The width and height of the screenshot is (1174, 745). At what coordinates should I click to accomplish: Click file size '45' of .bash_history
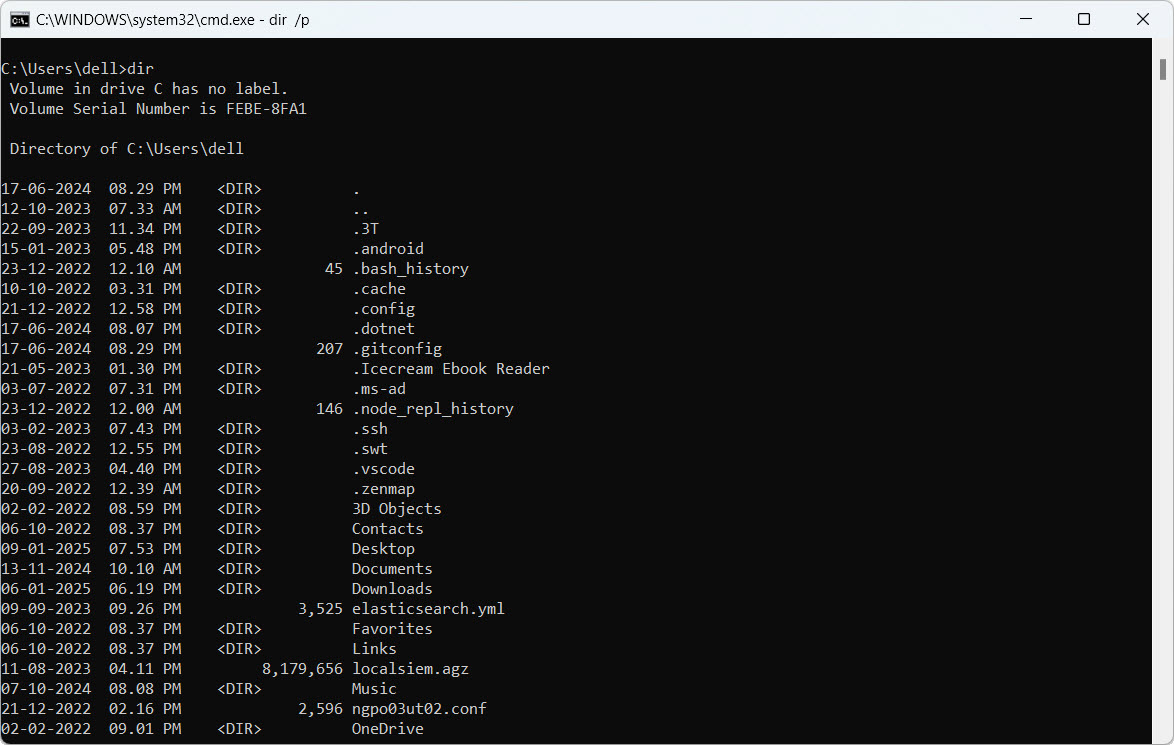point(334,269)
